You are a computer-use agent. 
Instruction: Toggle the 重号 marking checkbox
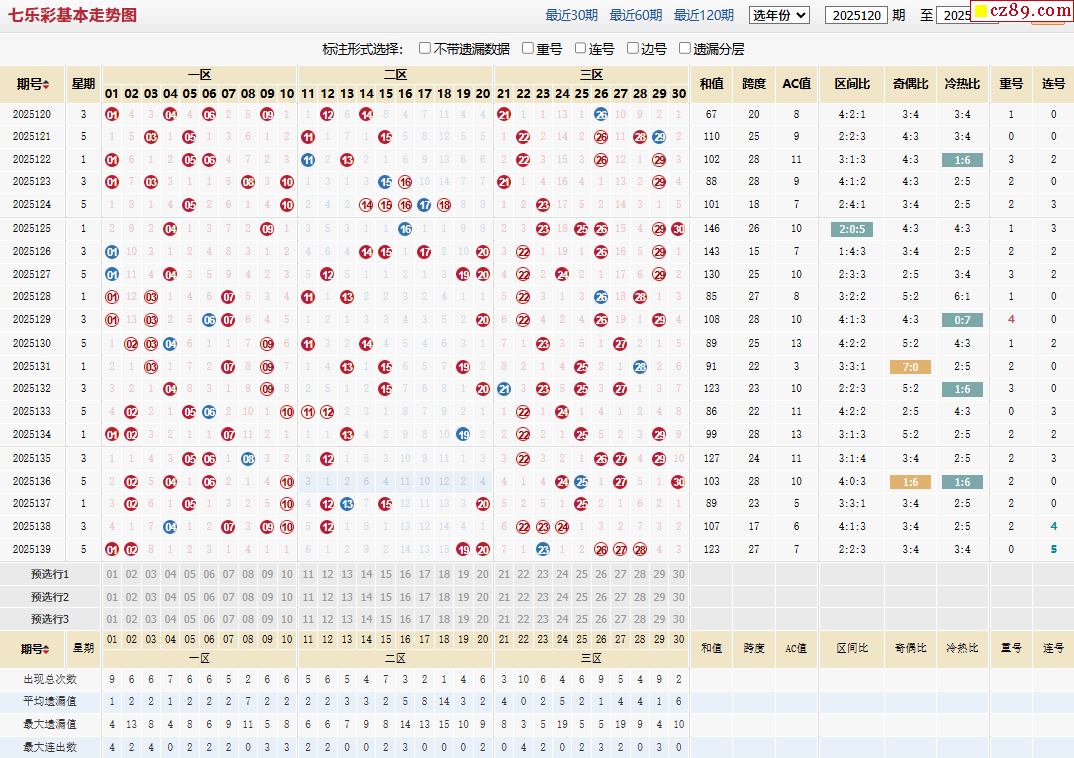coord(527,48)
